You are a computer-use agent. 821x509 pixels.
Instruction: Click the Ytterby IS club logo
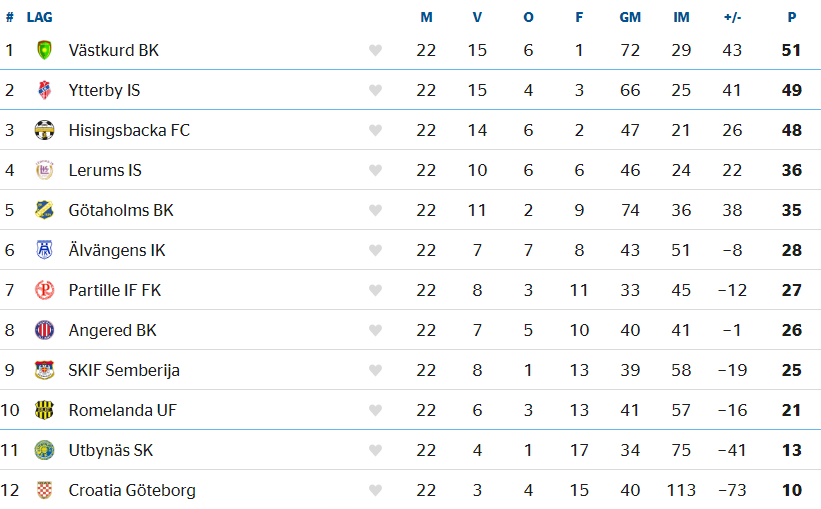[45, 90]
